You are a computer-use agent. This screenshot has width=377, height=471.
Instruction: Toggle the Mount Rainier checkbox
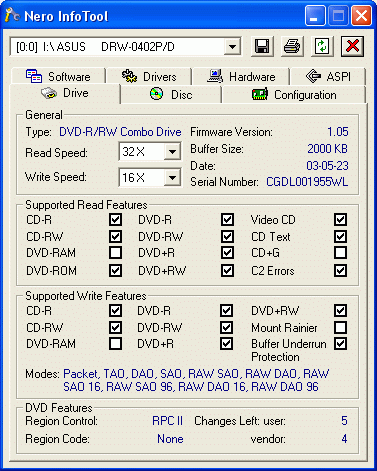point(340,327)
